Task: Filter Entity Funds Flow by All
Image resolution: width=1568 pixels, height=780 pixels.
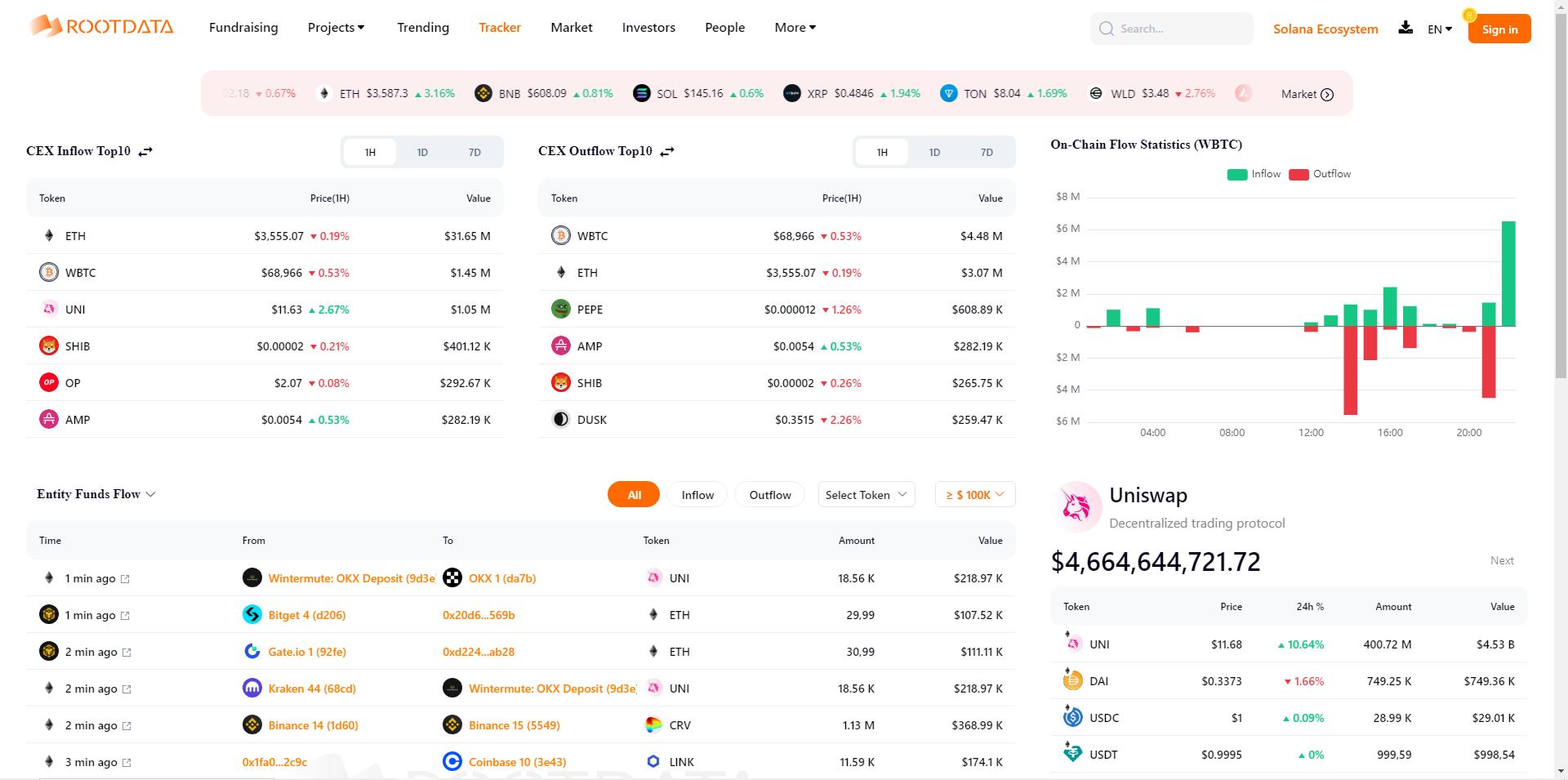Action: point(634,494)
